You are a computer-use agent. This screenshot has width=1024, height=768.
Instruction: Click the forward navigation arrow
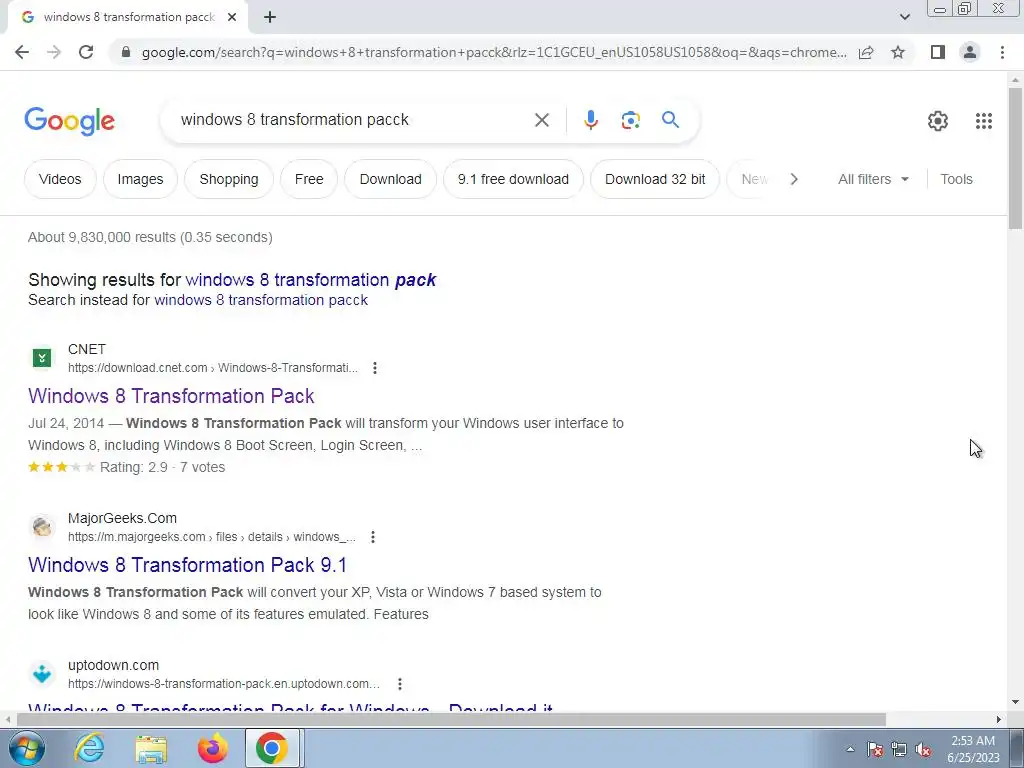[54, 52]
